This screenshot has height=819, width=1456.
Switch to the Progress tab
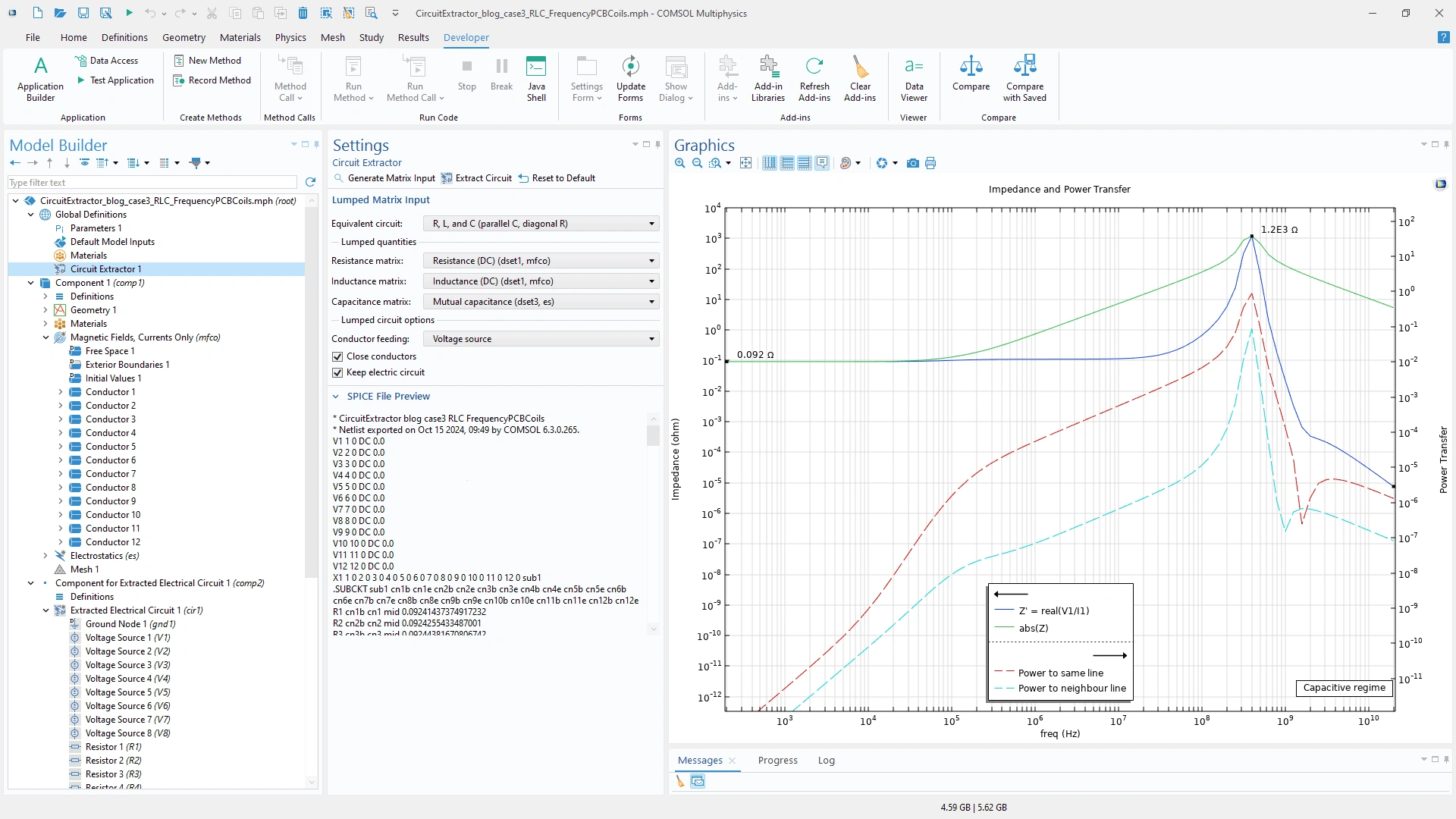pyautogui.click(x=777, y=760)
